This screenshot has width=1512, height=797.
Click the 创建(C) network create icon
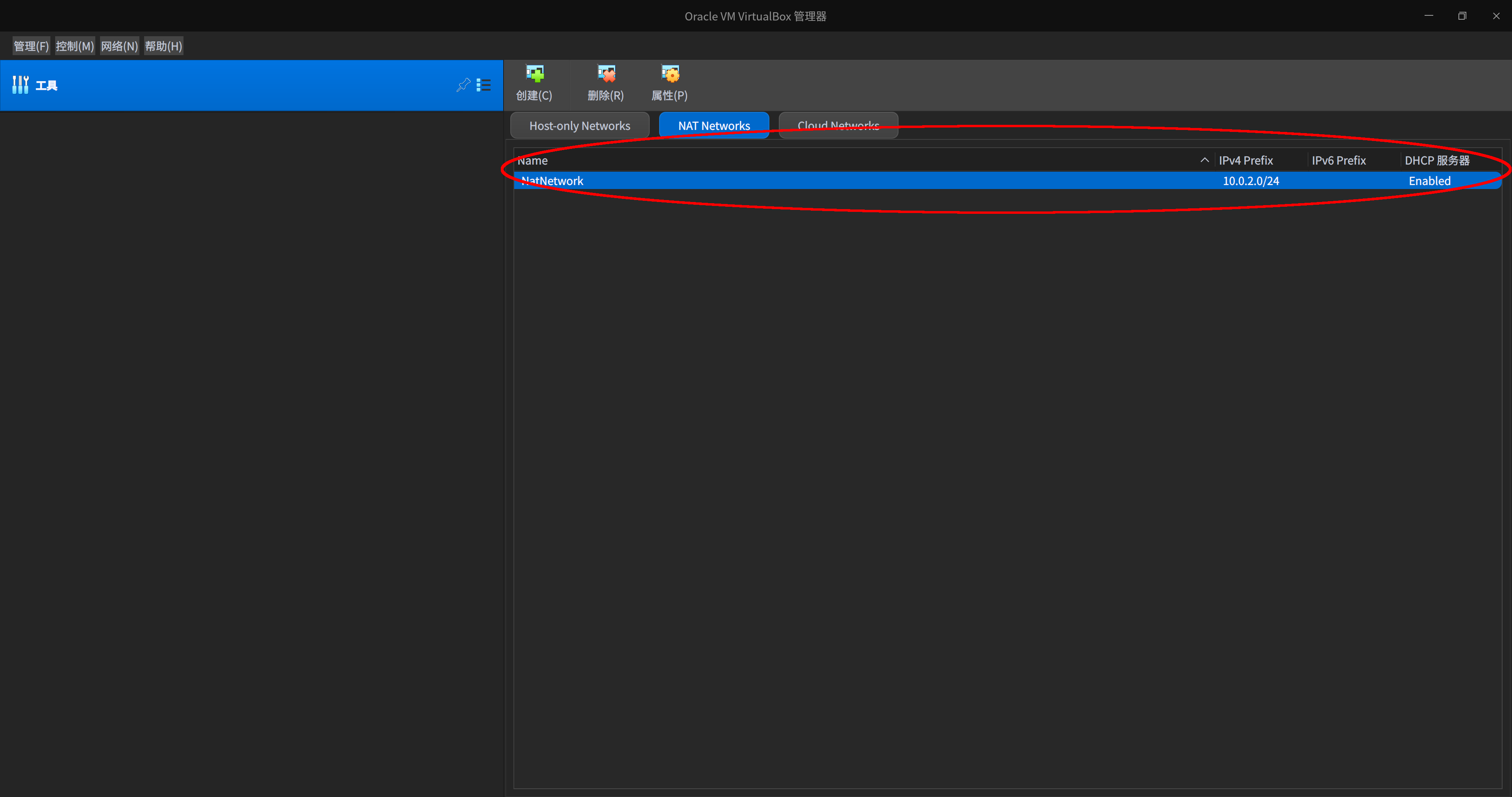[534, 82]
